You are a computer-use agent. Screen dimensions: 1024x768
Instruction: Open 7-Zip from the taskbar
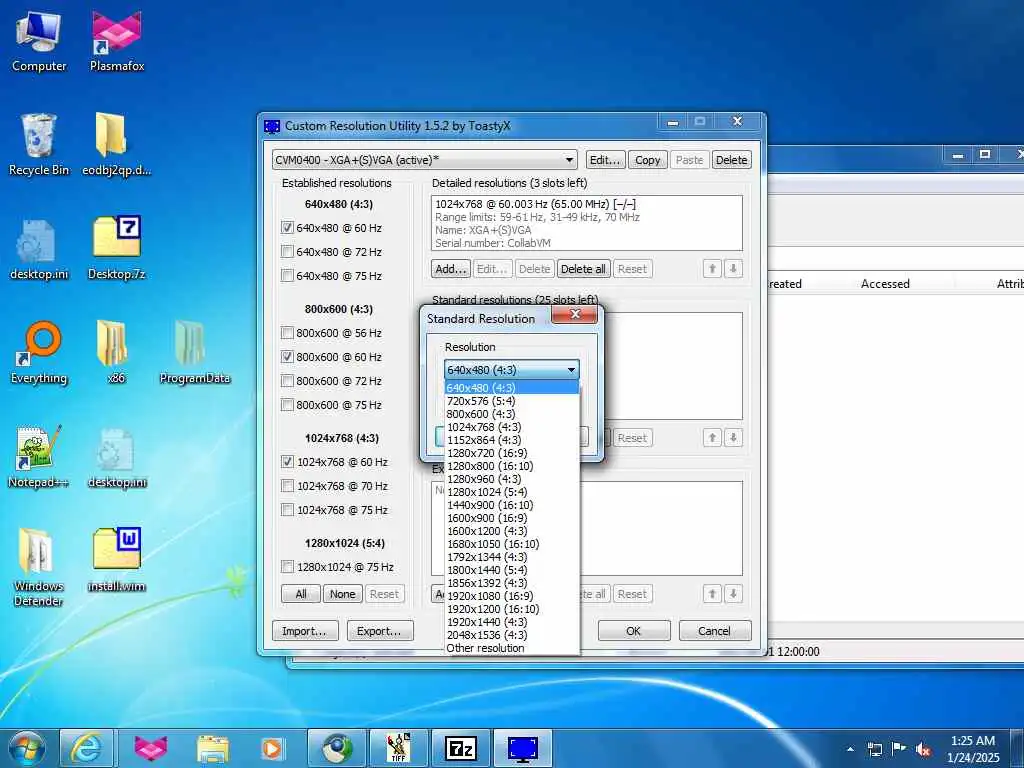tap(460, 748)
